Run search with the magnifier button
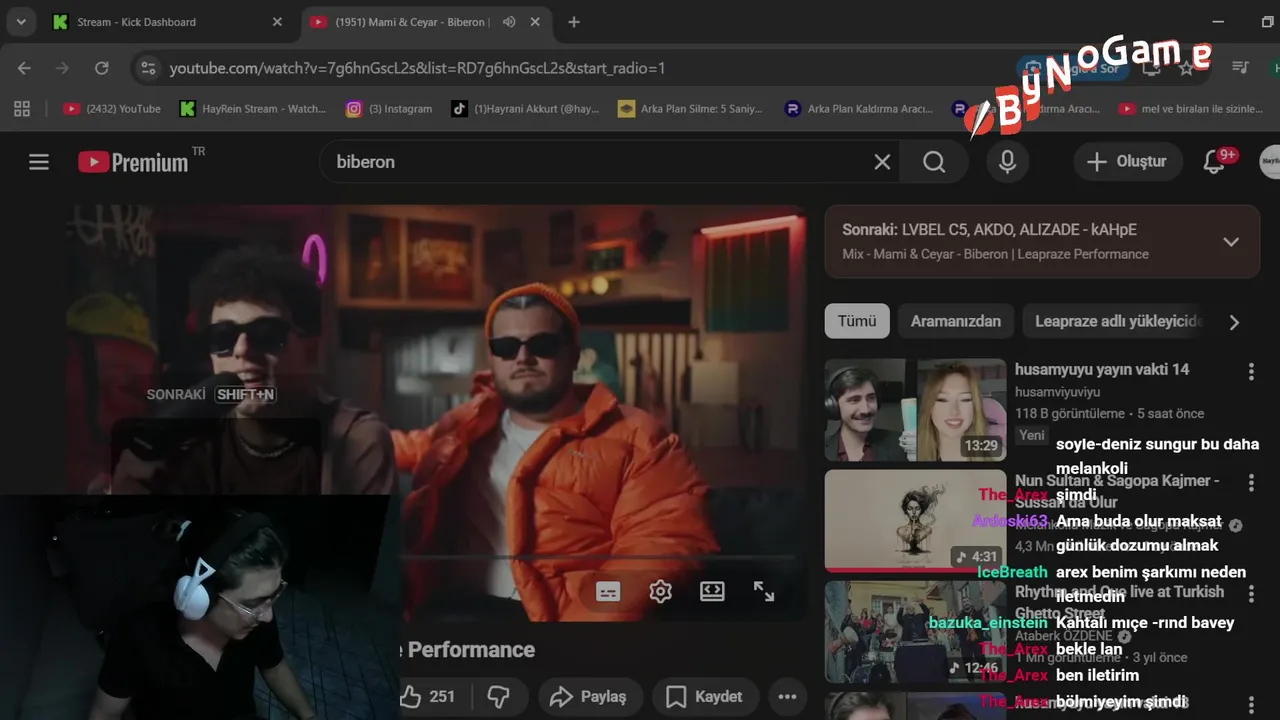 coord(934,162)
